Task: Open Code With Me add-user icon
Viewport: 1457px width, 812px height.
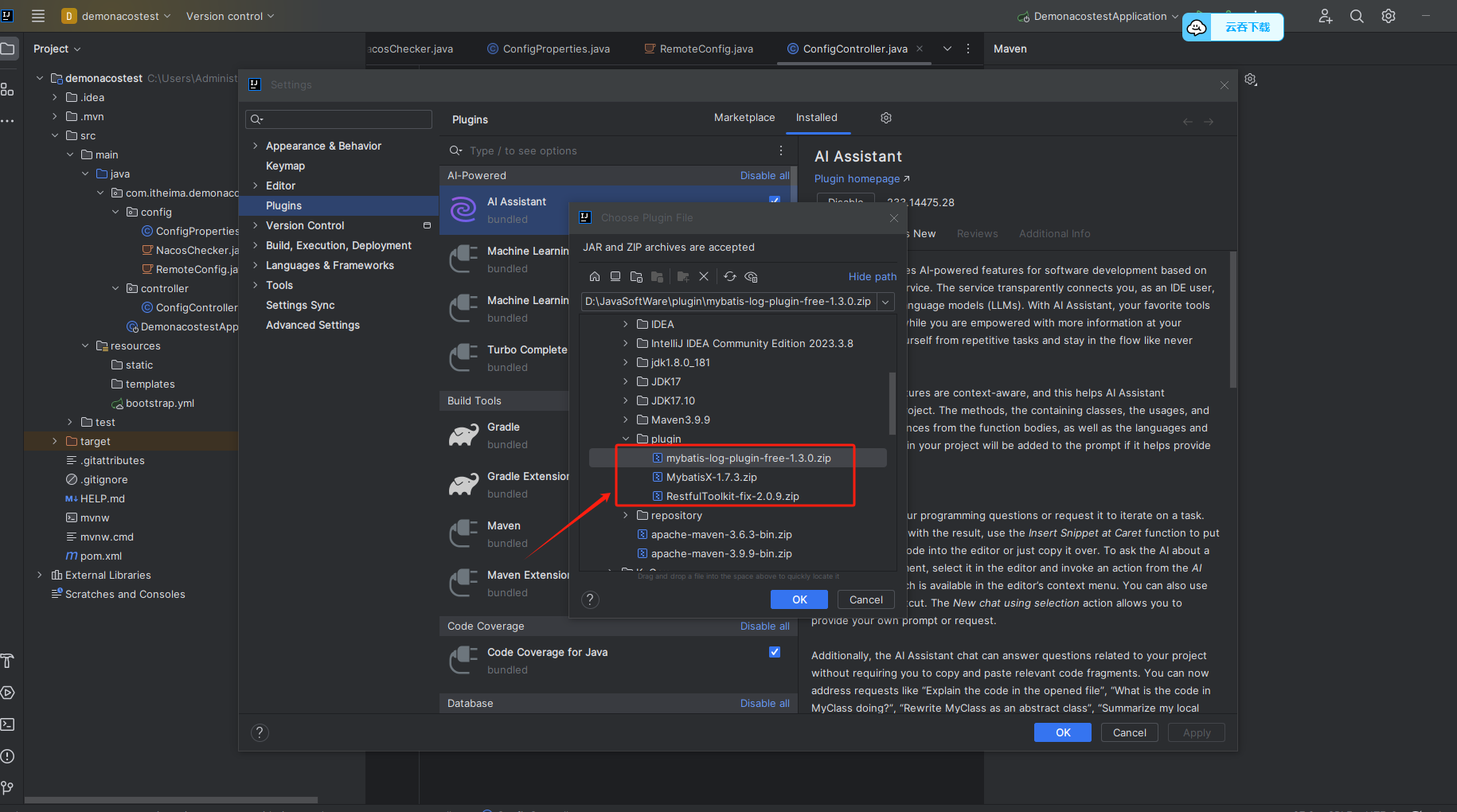Action: point(1325,16)
